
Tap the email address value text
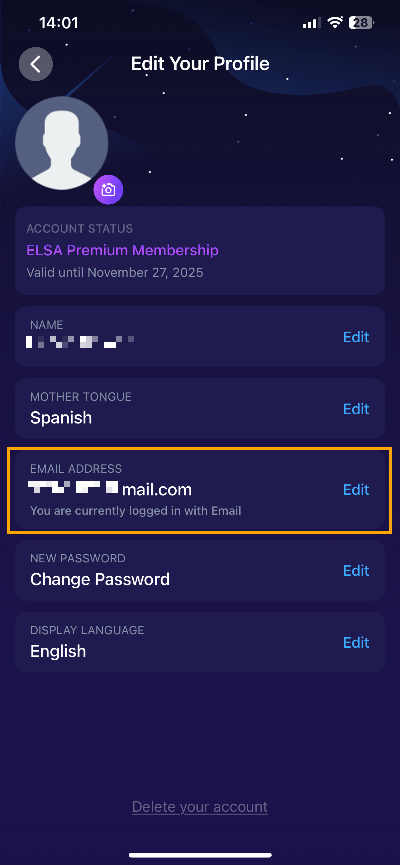(x=111, y=489)
